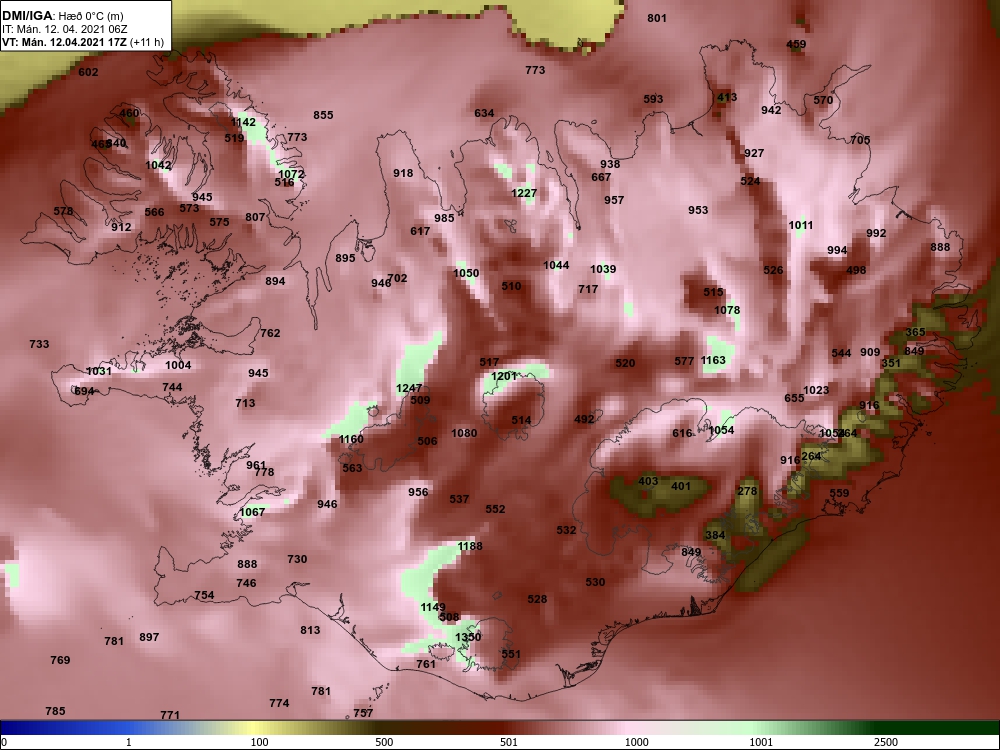The width and height of the screenshot is (1000, 750).
Task: Click the number 953 on the map
Action: (698, 210)
